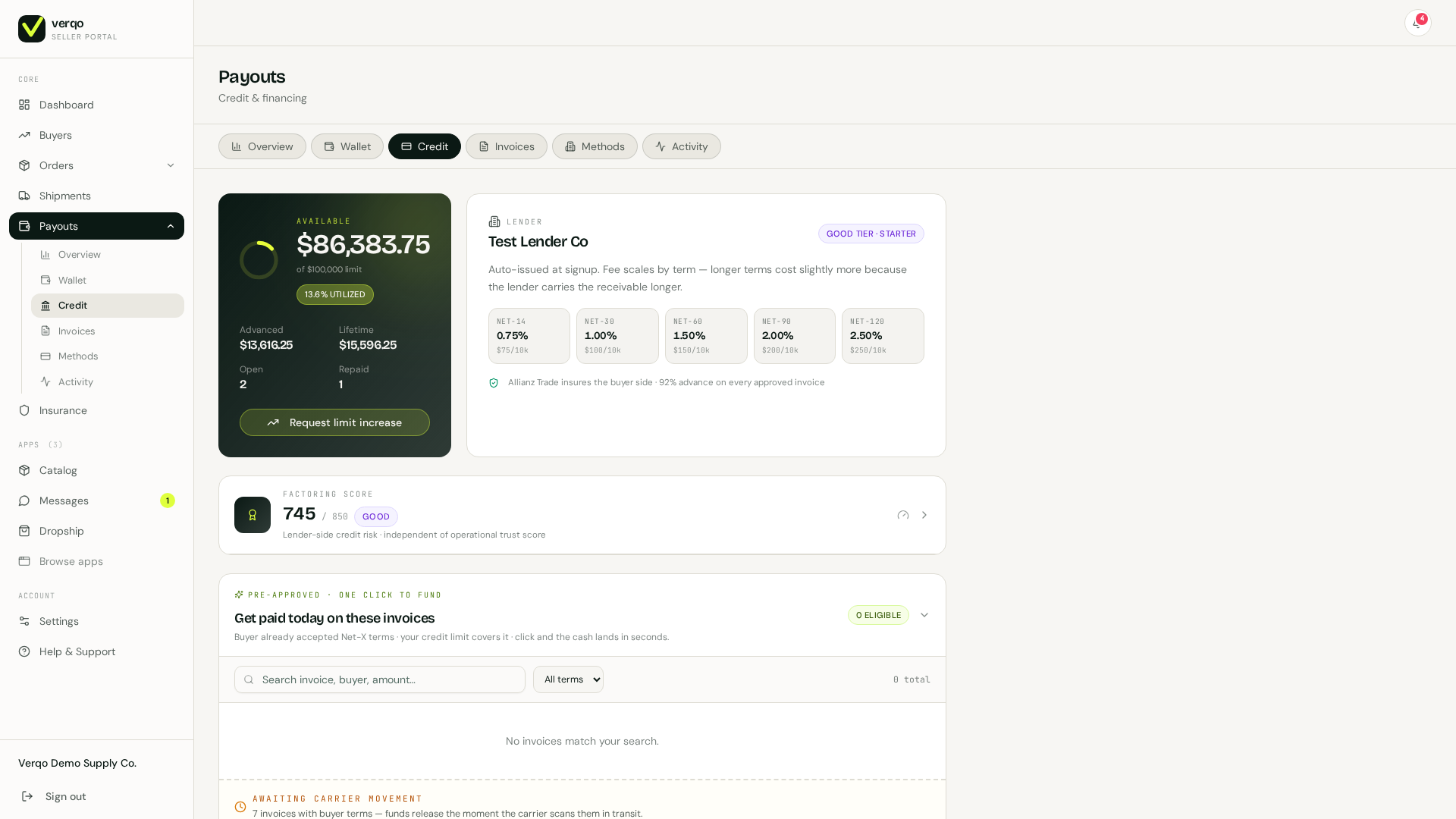
Task: Switch to the Wallet tab
Action: [347, 146]
